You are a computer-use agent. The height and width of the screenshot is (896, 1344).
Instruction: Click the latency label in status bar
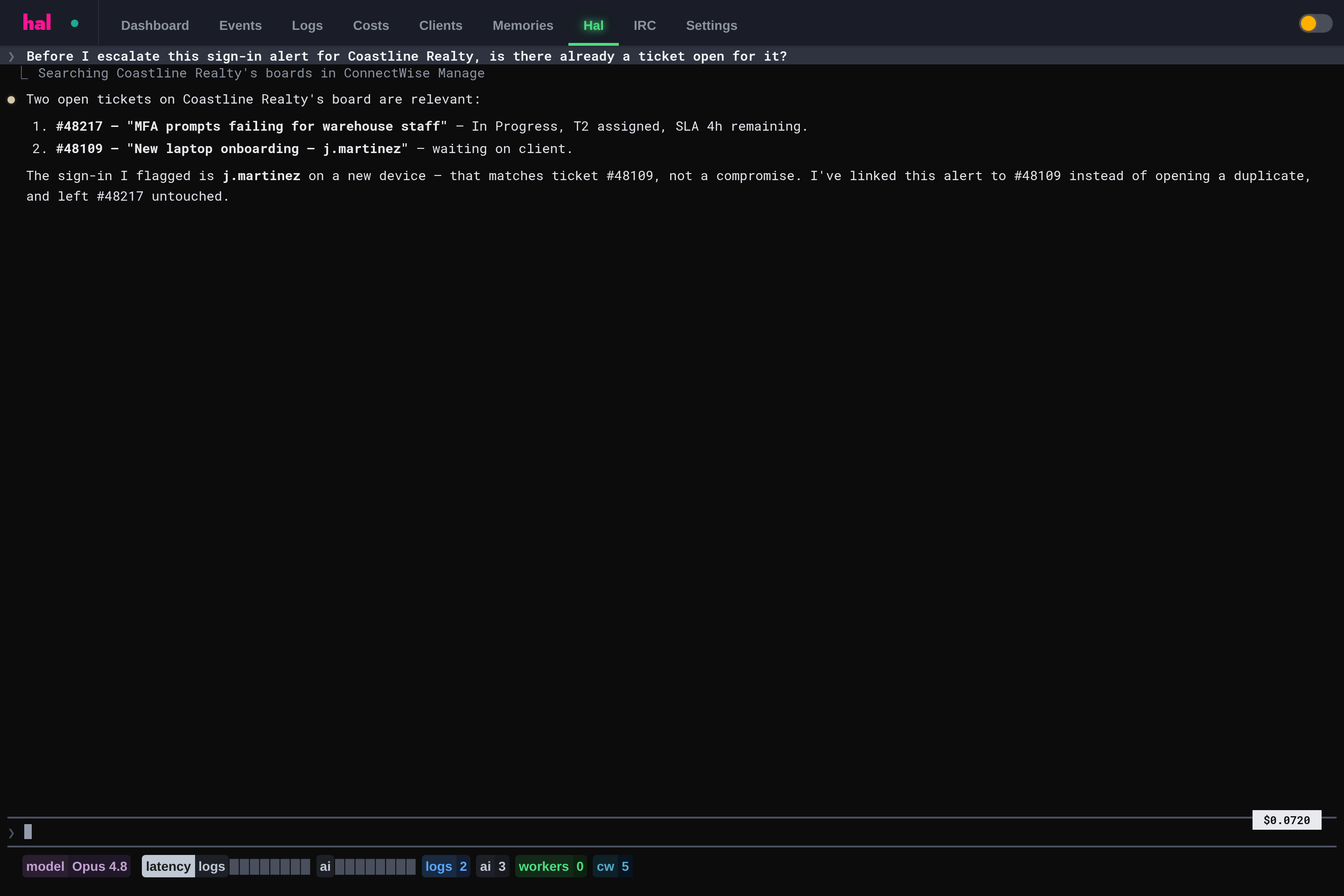click(168, 866)
